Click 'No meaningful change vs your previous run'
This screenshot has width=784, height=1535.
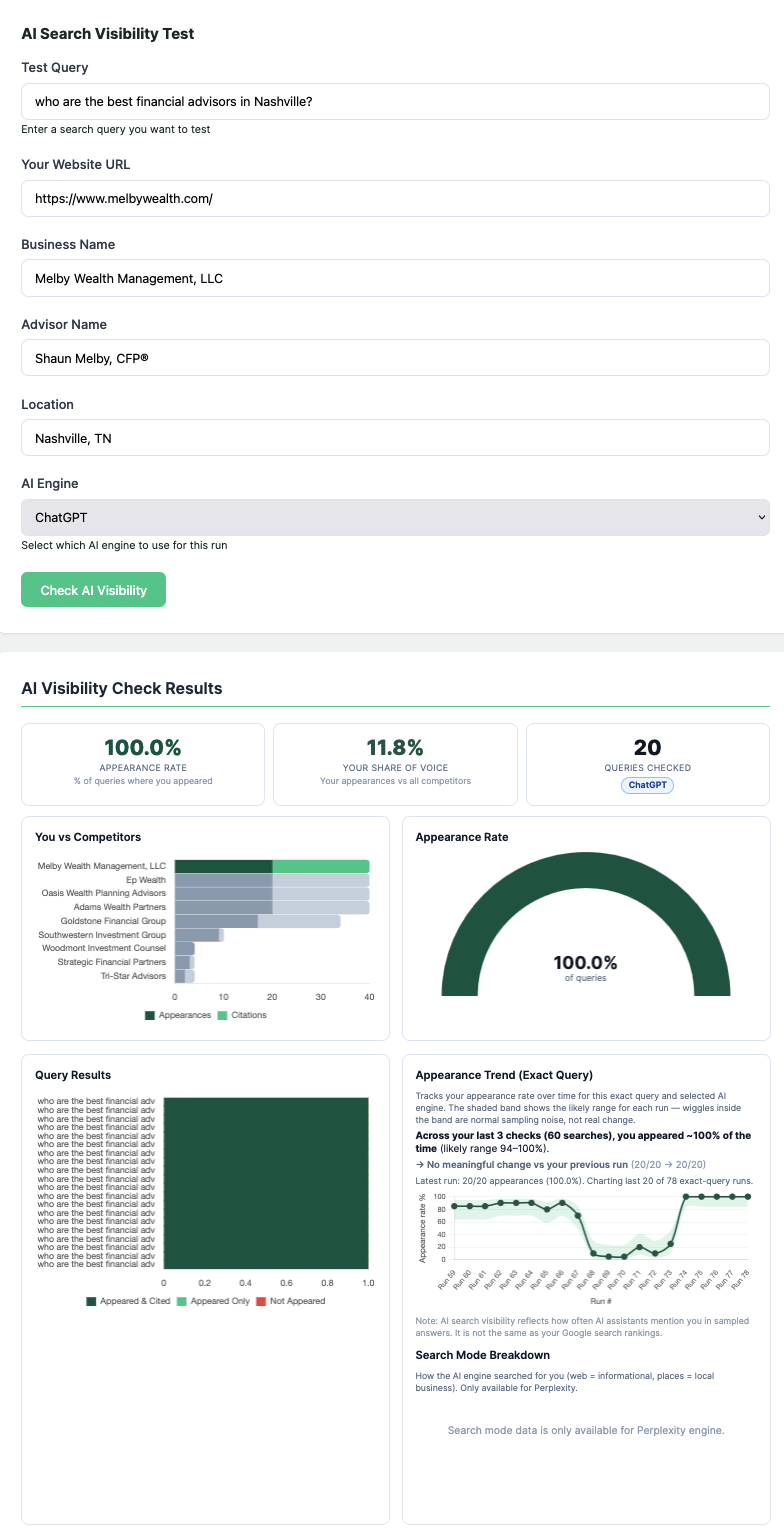(527, 1164)
